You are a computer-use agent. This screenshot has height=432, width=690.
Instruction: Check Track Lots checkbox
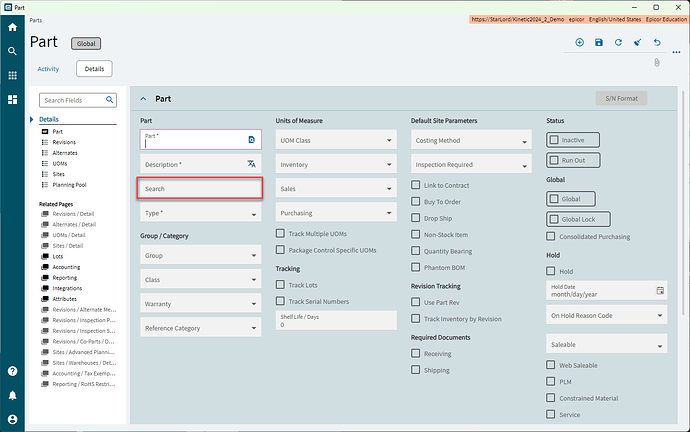pos(280,285)
